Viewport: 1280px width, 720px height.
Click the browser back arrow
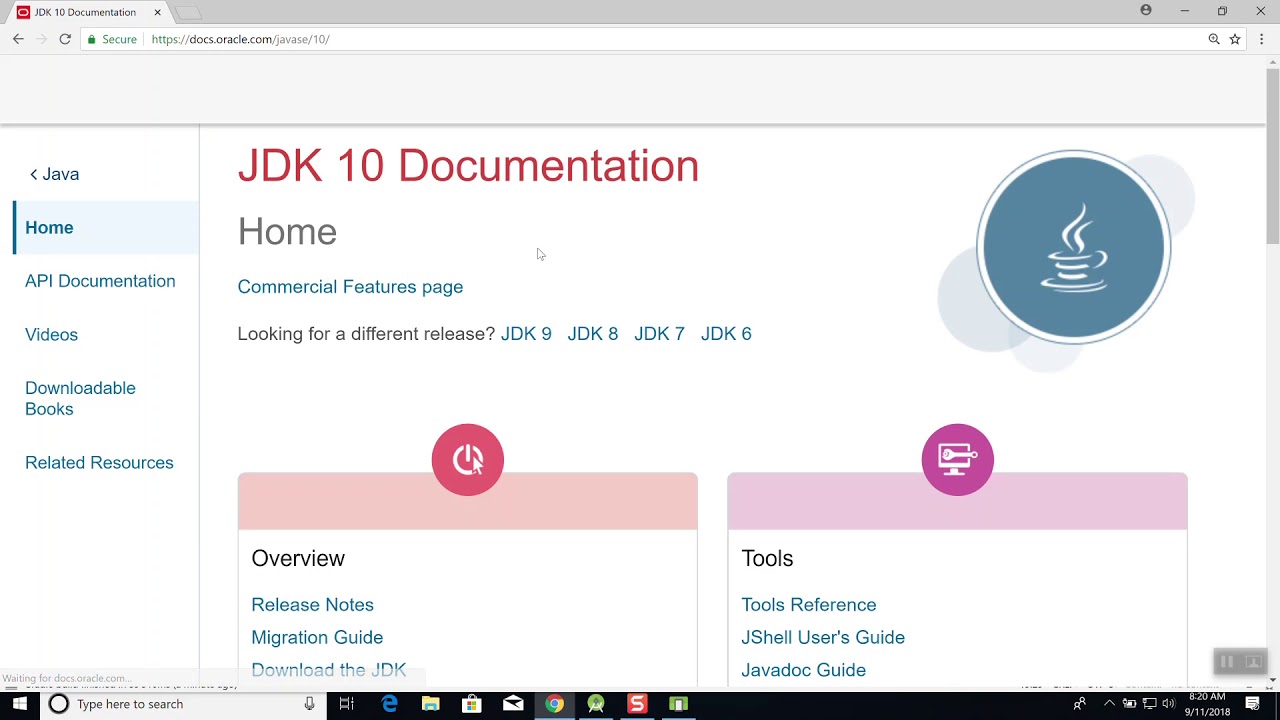tap(18, 39)
